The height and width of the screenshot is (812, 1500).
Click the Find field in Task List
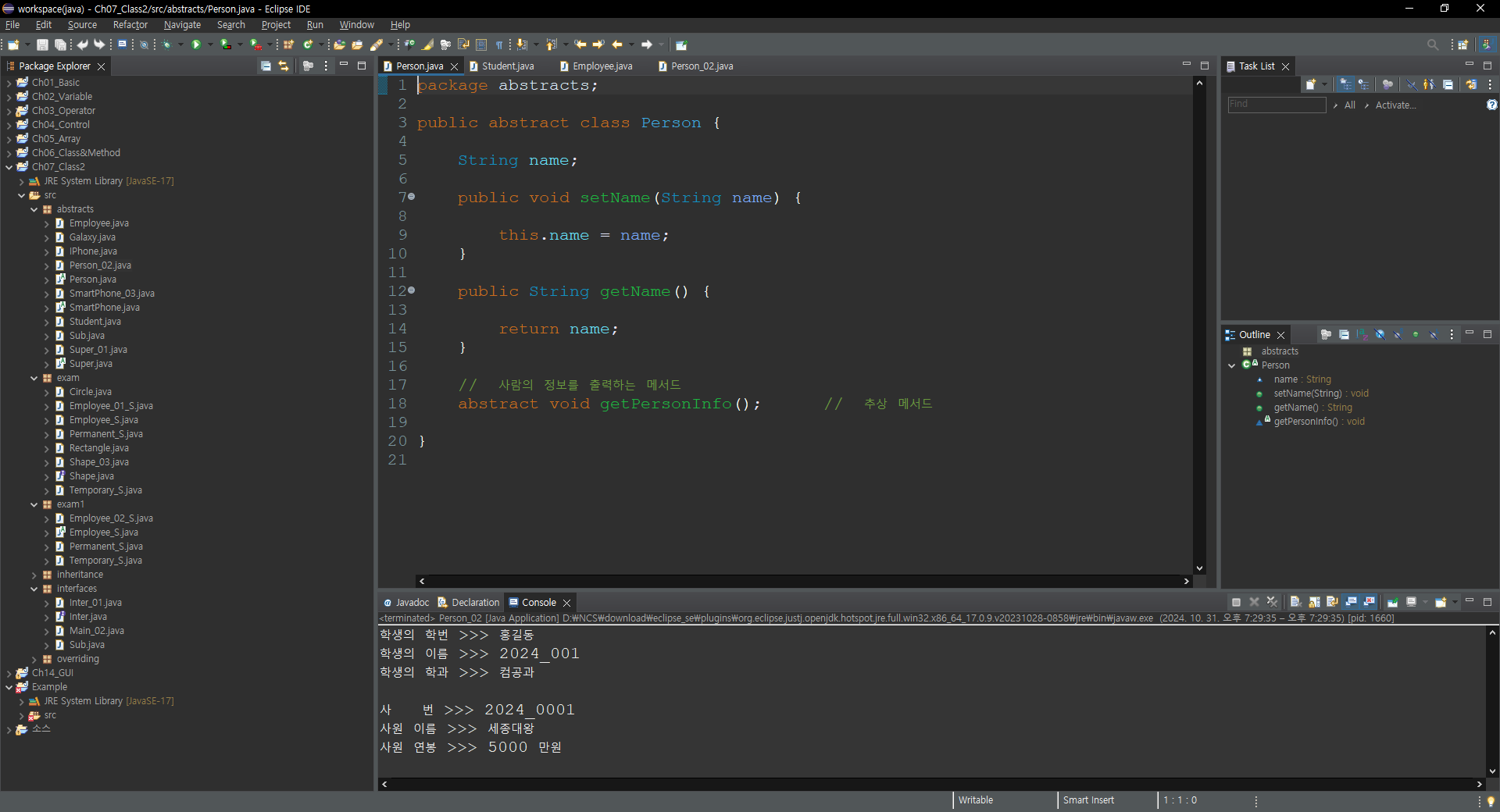(x=1277, y=105)
